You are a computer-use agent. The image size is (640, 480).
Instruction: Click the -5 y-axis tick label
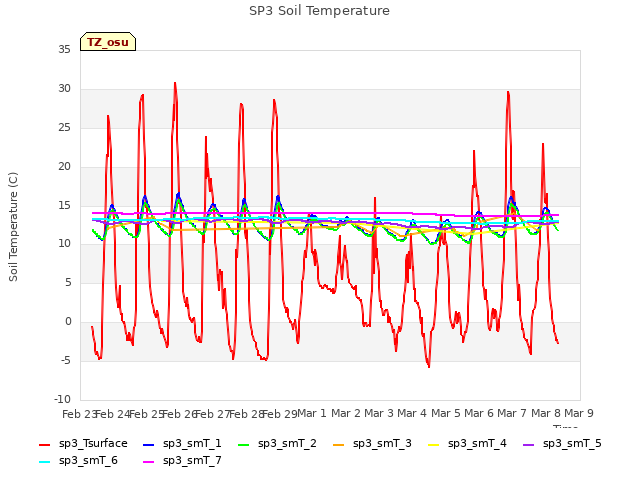click(x=66, y=360)
